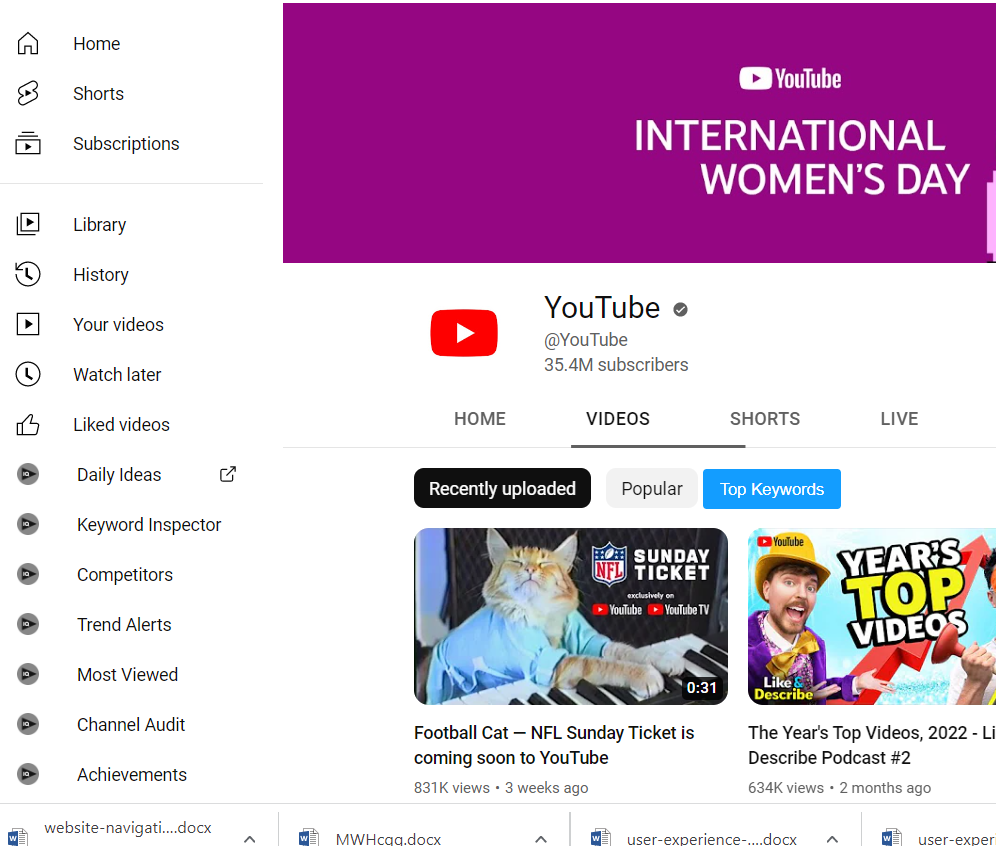Open the LIVE channel tab
996x846 pixels.
(899, 419)
